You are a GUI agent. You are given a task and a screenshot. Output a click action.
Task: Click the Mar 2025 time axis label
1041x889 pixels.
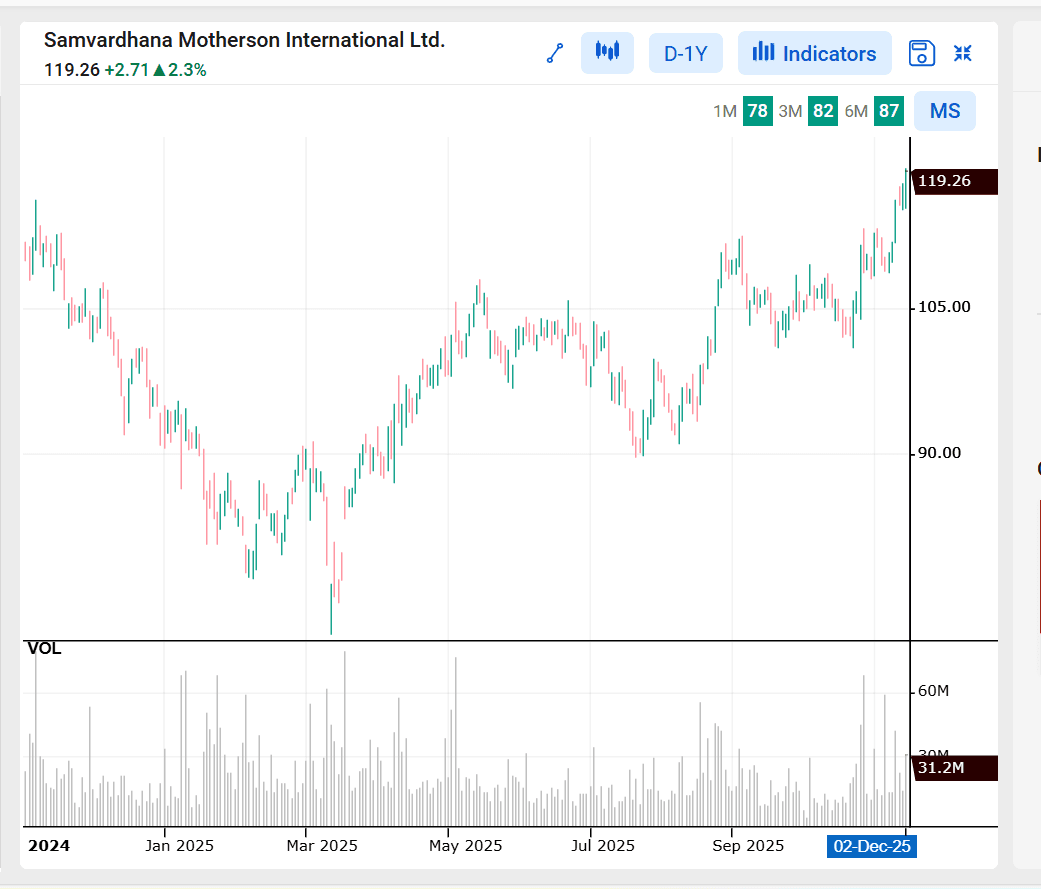322,846
